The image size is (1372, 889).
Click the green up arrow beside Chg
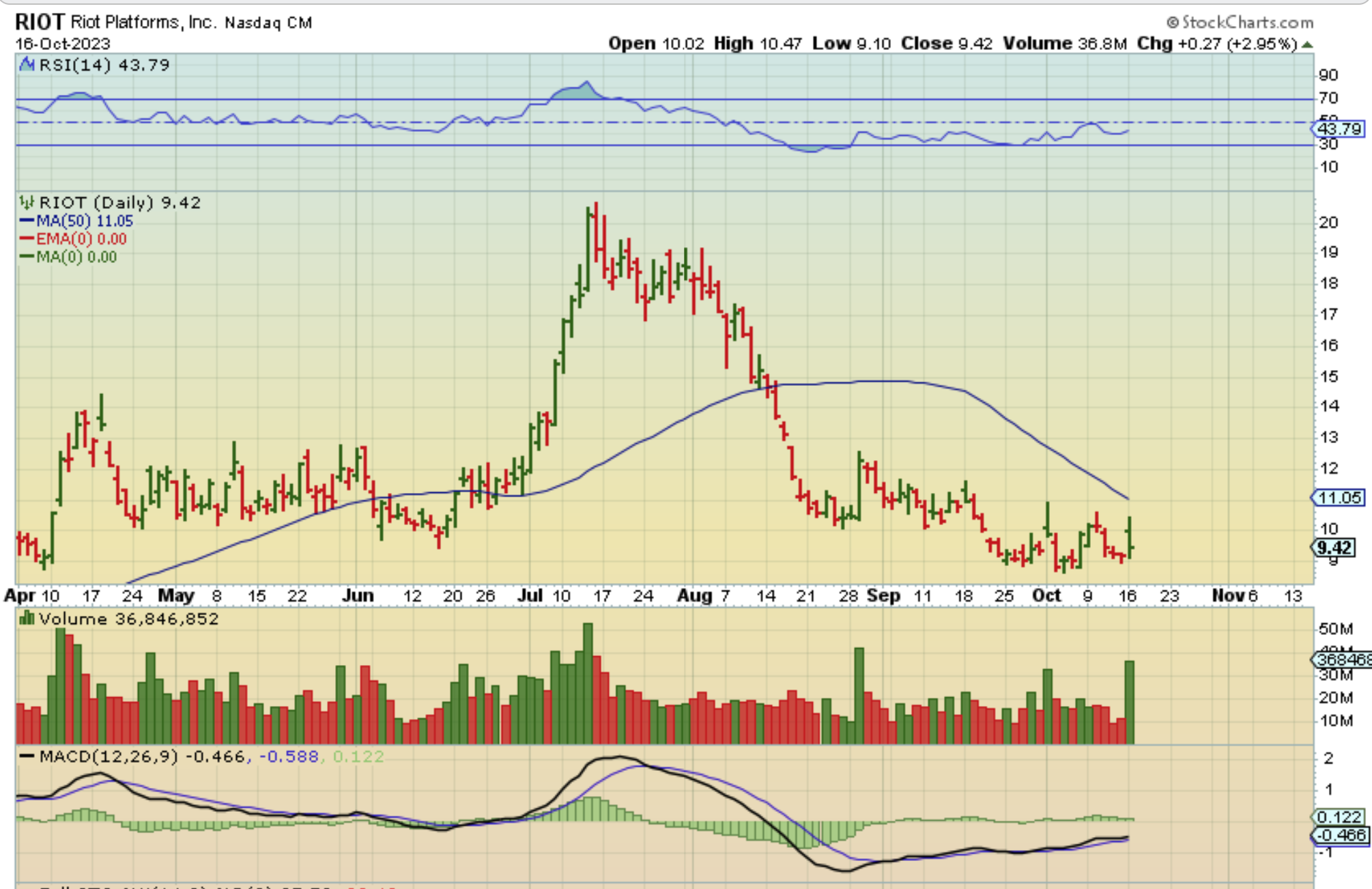coord(1307,44)
